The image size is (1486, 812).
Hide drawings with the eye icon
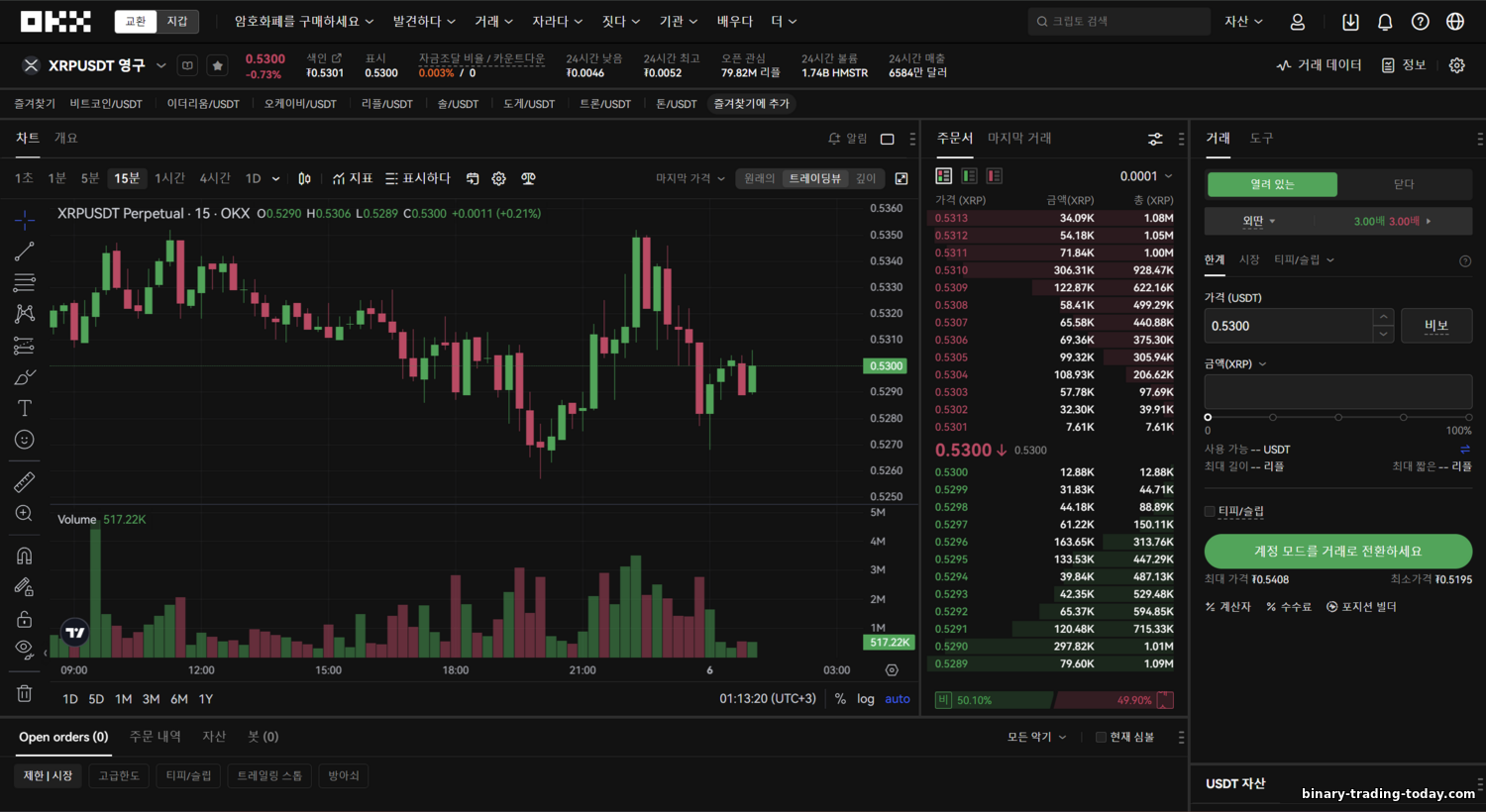(x=25, y=649)
